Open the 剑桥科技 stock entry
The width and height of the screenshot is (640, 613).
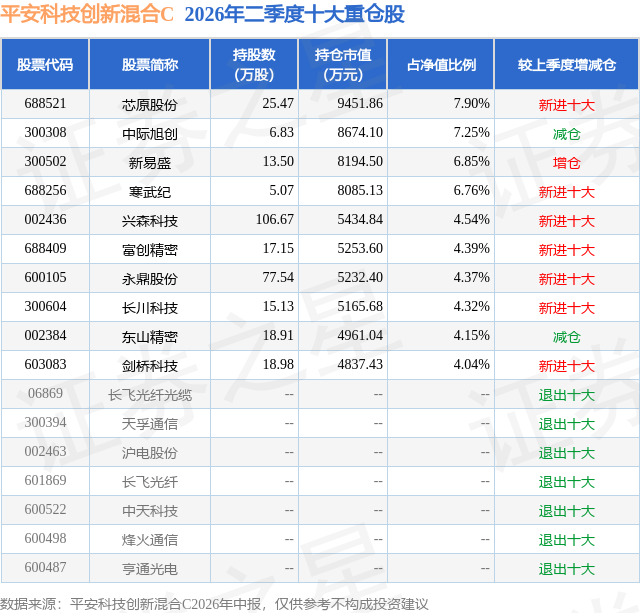(150, 366)
